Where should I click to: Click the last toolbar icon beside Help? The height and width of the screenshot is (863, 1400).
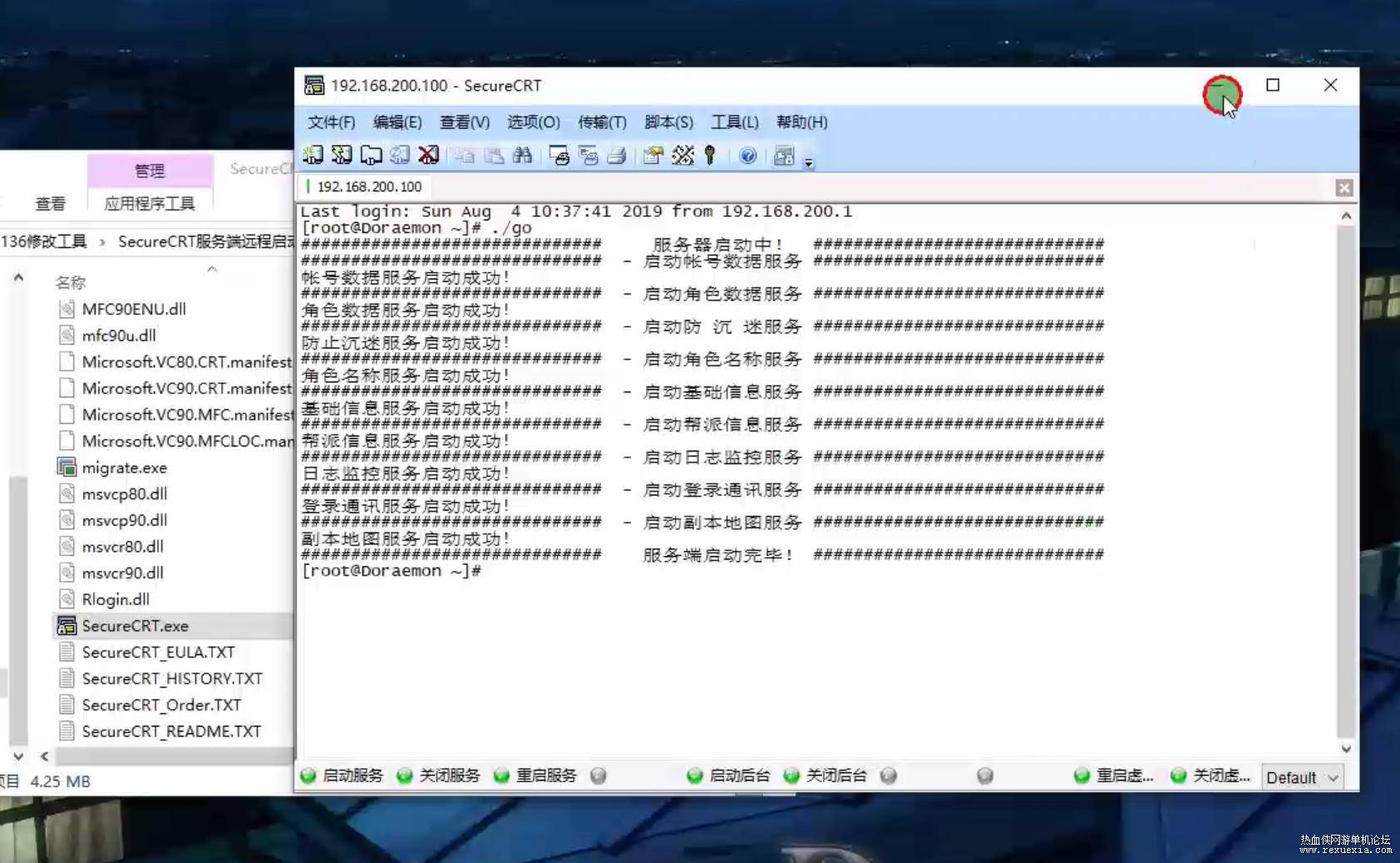click(784, 155)
